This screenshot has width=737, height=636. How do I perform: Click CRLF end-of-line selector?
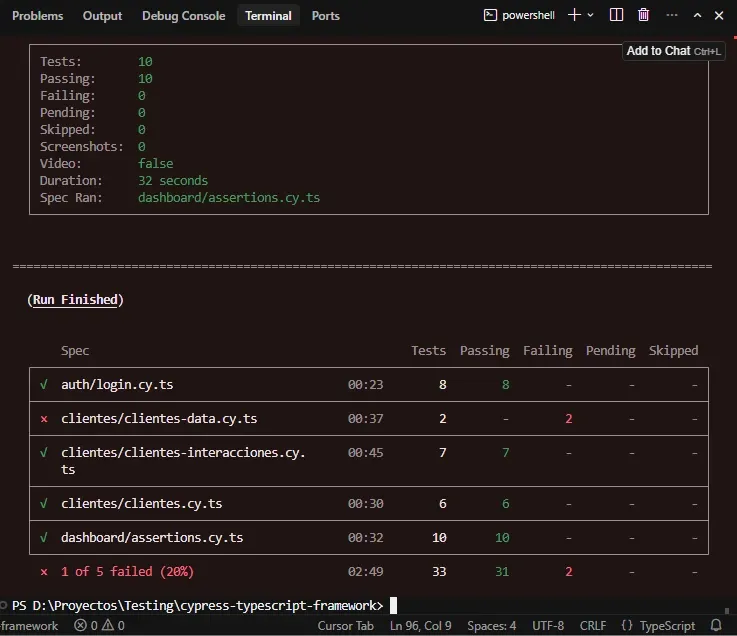tap(593, 626)
